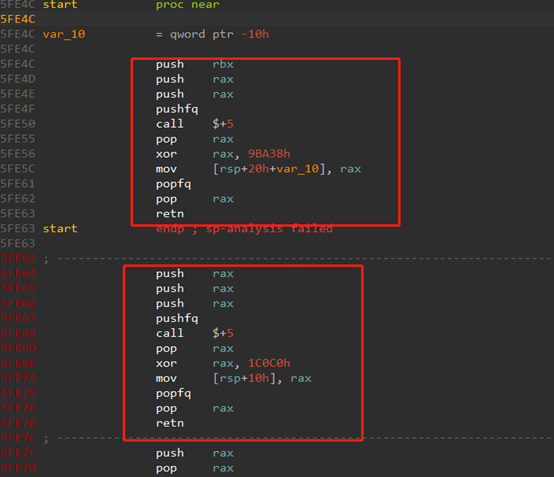Click address 5FE65 in the listing
The width and height of the screenshot is (554, 477).
18,289
